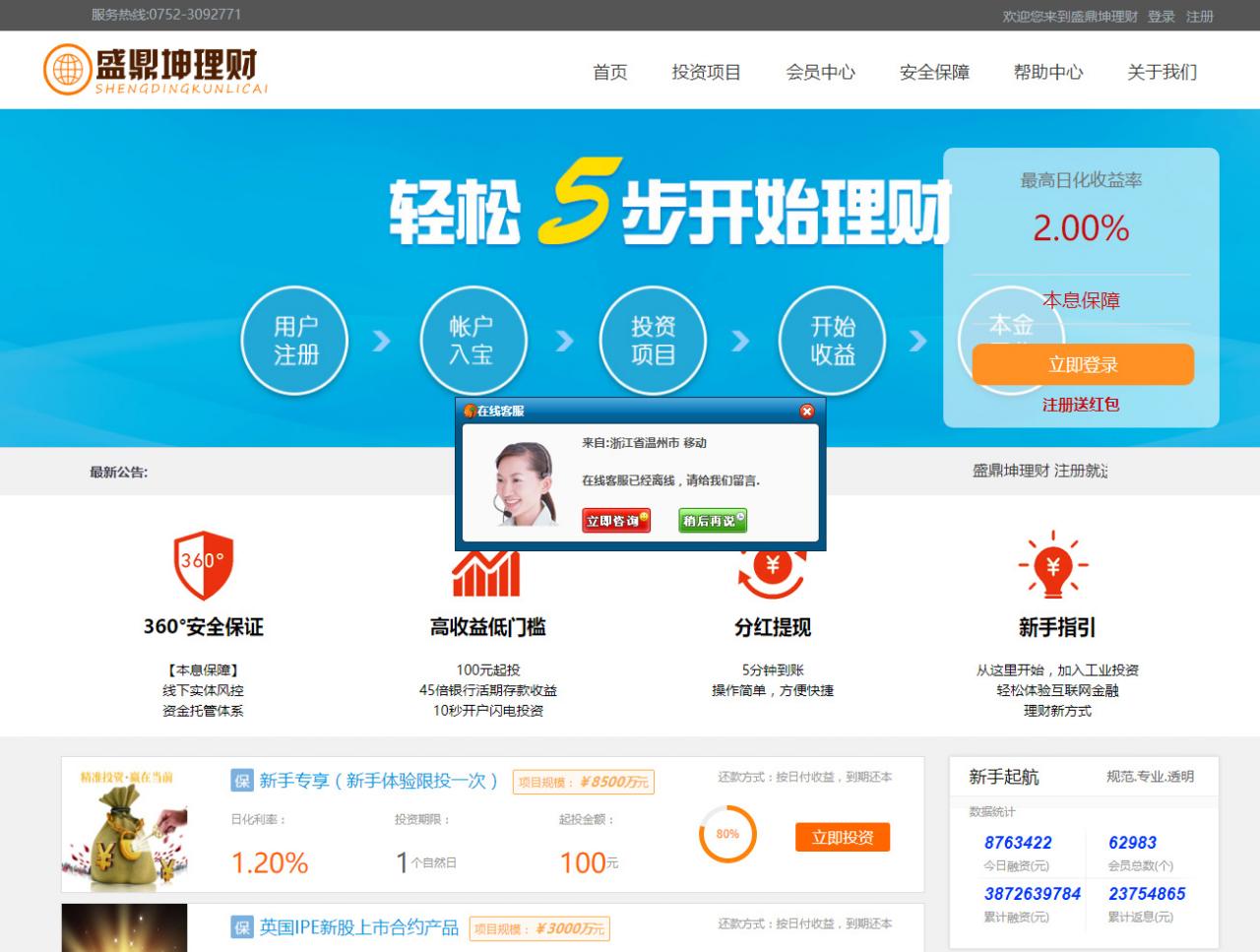Screen dimensions: 1260x952
Task: Click the 注册送红包 link
Action: 1082,404
